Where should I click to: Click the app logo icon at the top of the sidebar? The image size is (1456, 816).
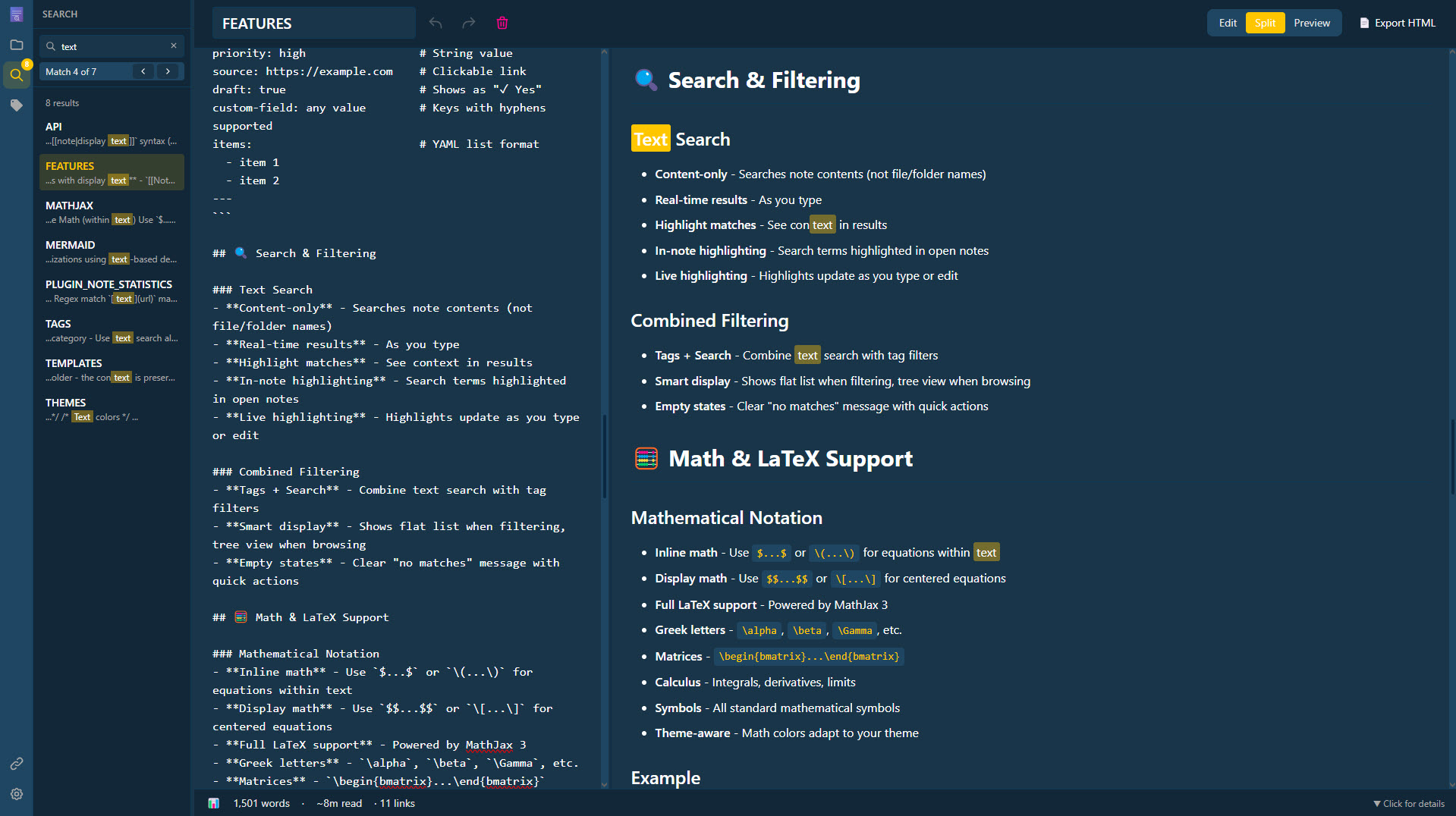pyautogui.click(x=16, y=14)
